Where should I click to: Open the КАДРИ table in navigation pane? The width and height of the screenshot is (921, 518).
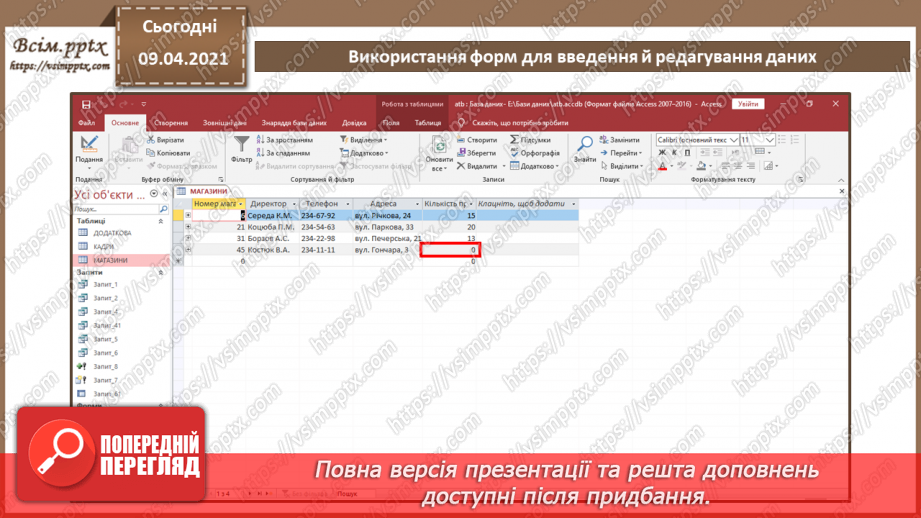click(x=105, y=246)
